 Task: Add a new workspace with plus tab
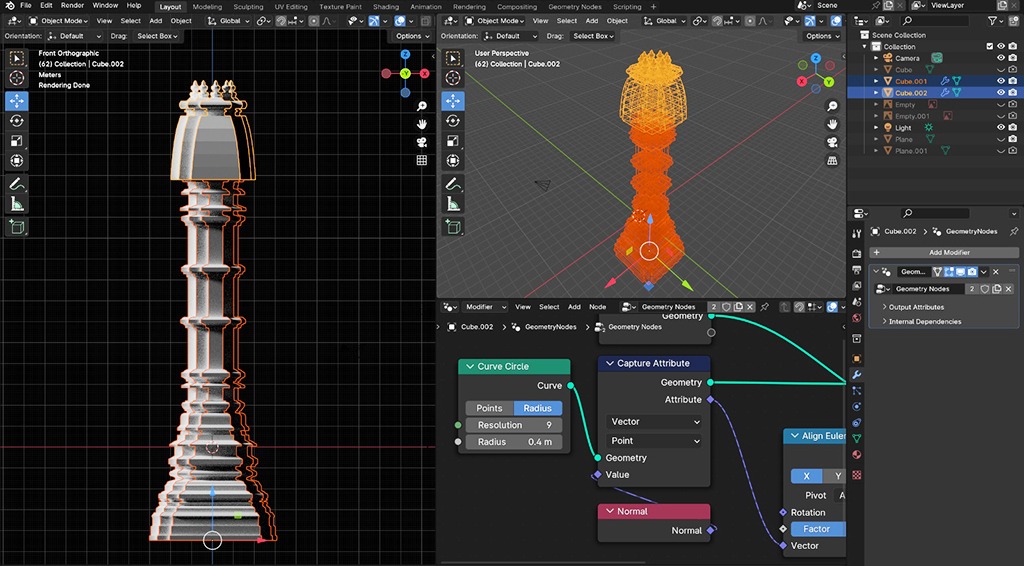[654, 7]
